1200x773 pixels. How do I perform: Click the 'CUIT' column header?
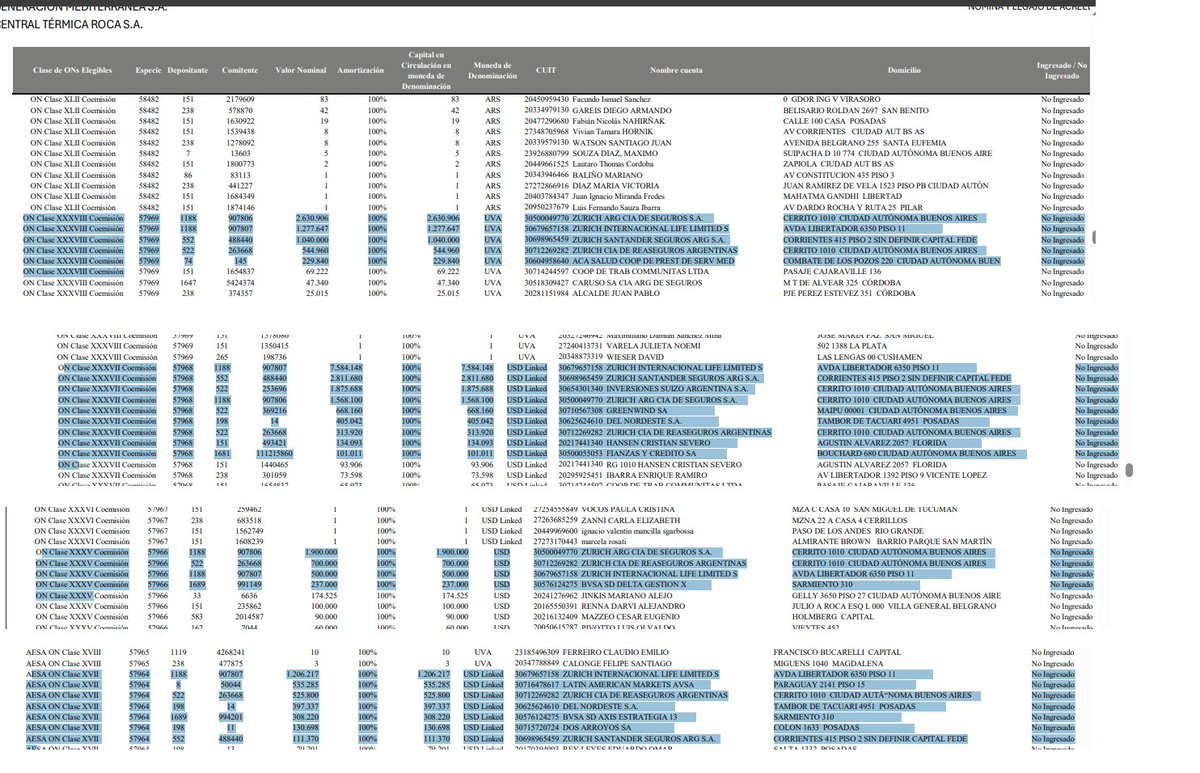coord(547,72)
